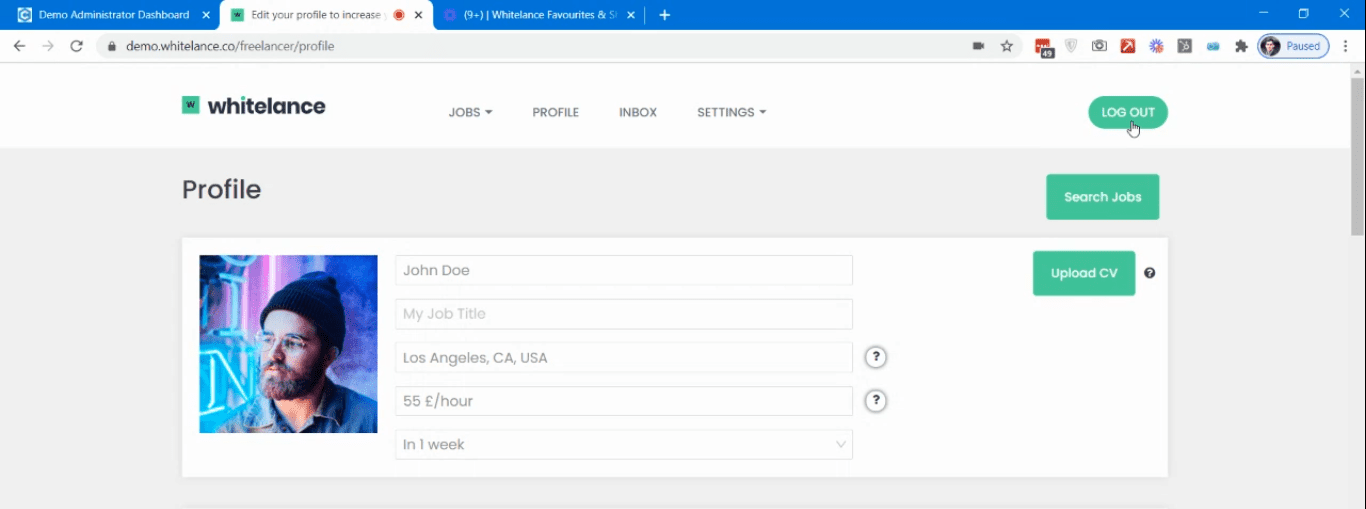Image resolution: width=1366 pixels, height=509 pixels.
Task: Open the screenshot camera extension
Action: pyautogui.click(x=1099, y=46)
